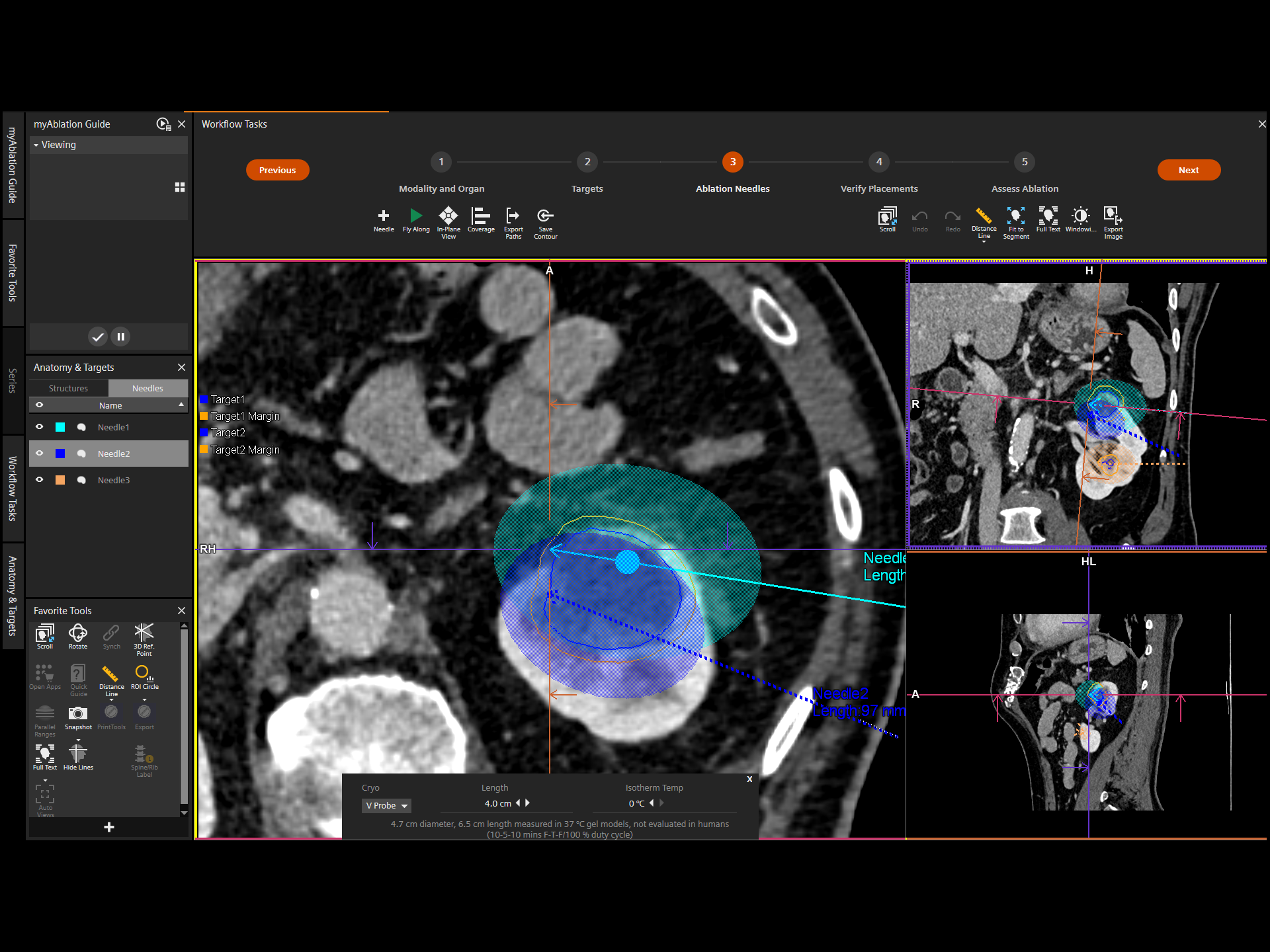Screen dimensions: 1270x952
Task: Click Fit to Segment tool
Action: 1016,223
